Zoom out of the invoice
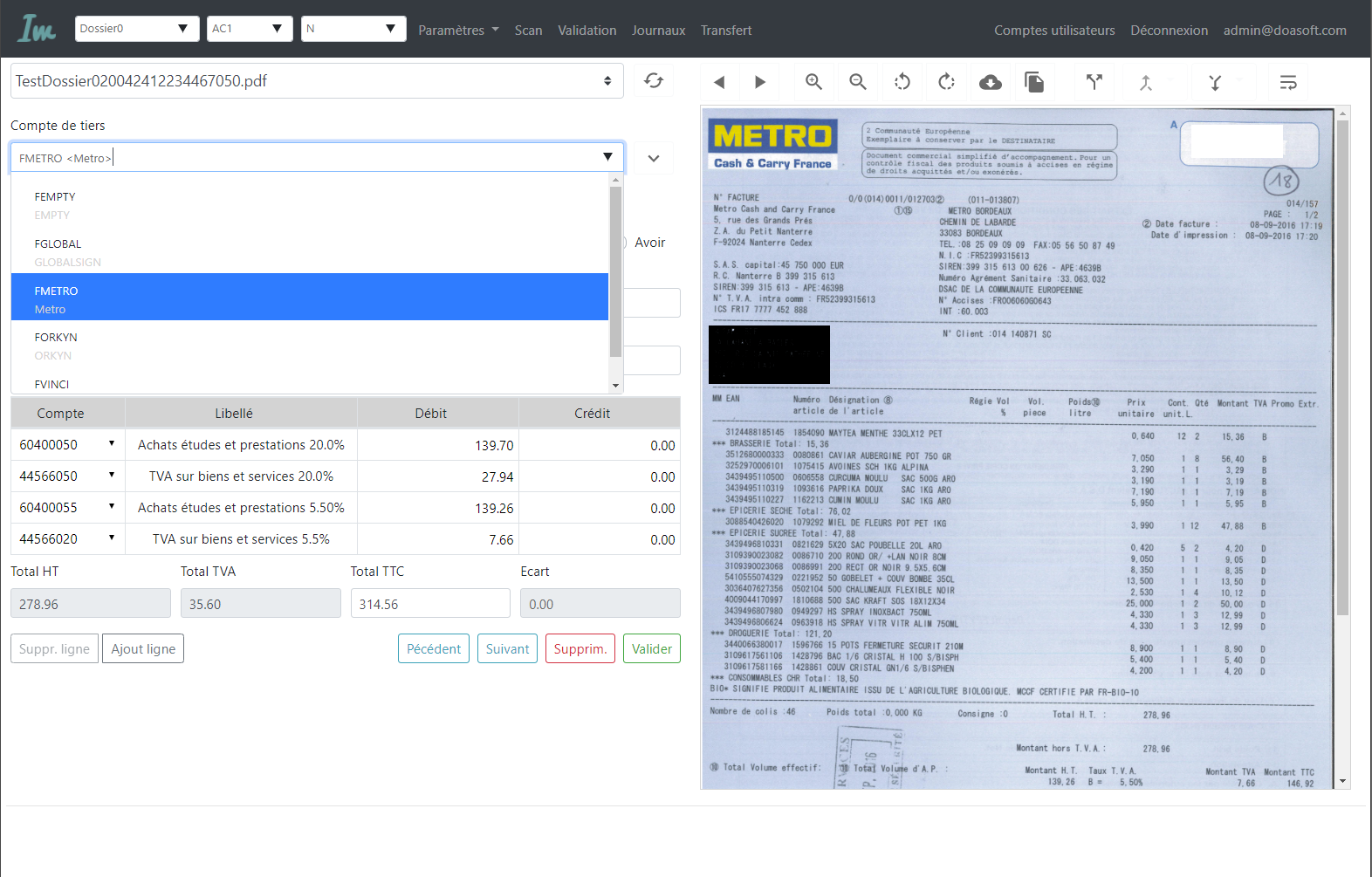The width and height of the screenshot is (1372, 877). pos(858,82)
